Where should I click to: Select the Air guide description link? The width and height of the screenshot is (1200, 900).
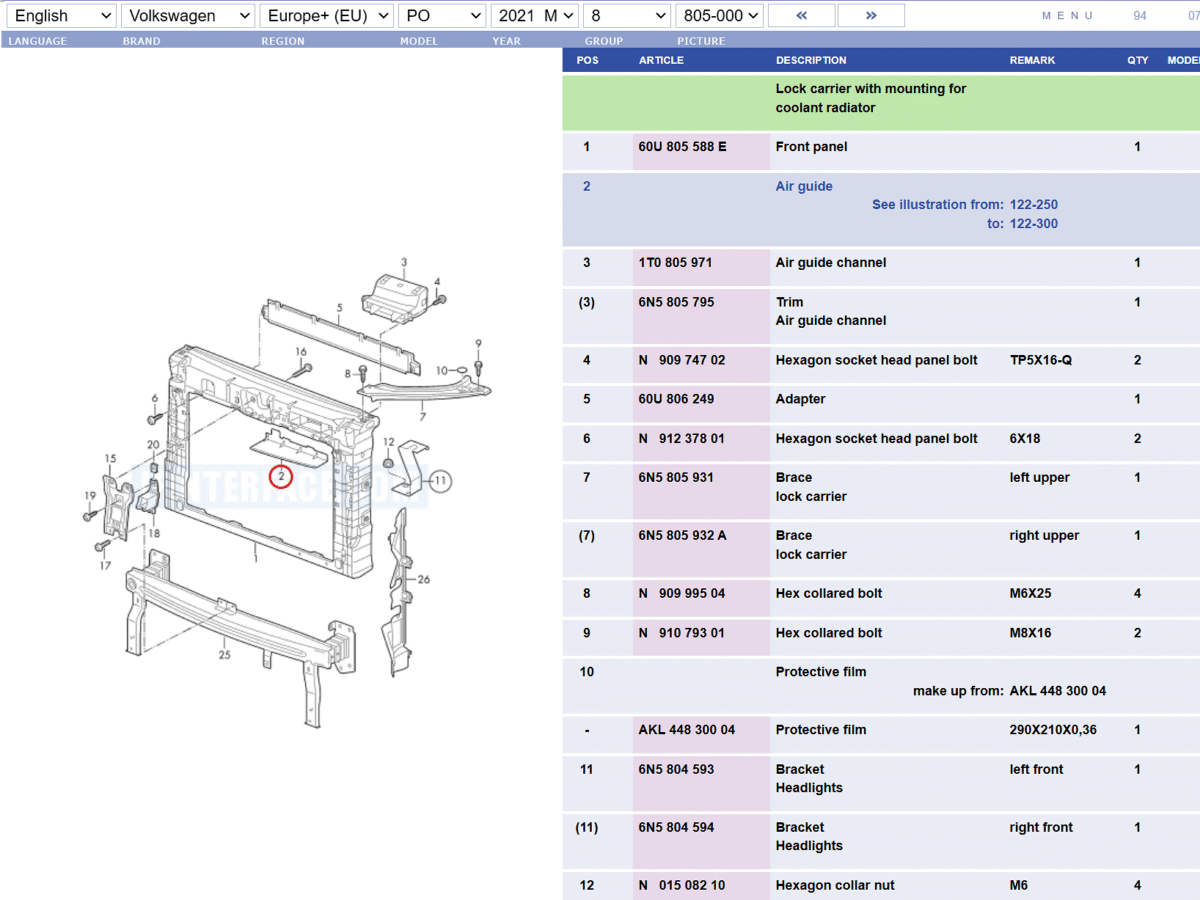pos(804,186)
